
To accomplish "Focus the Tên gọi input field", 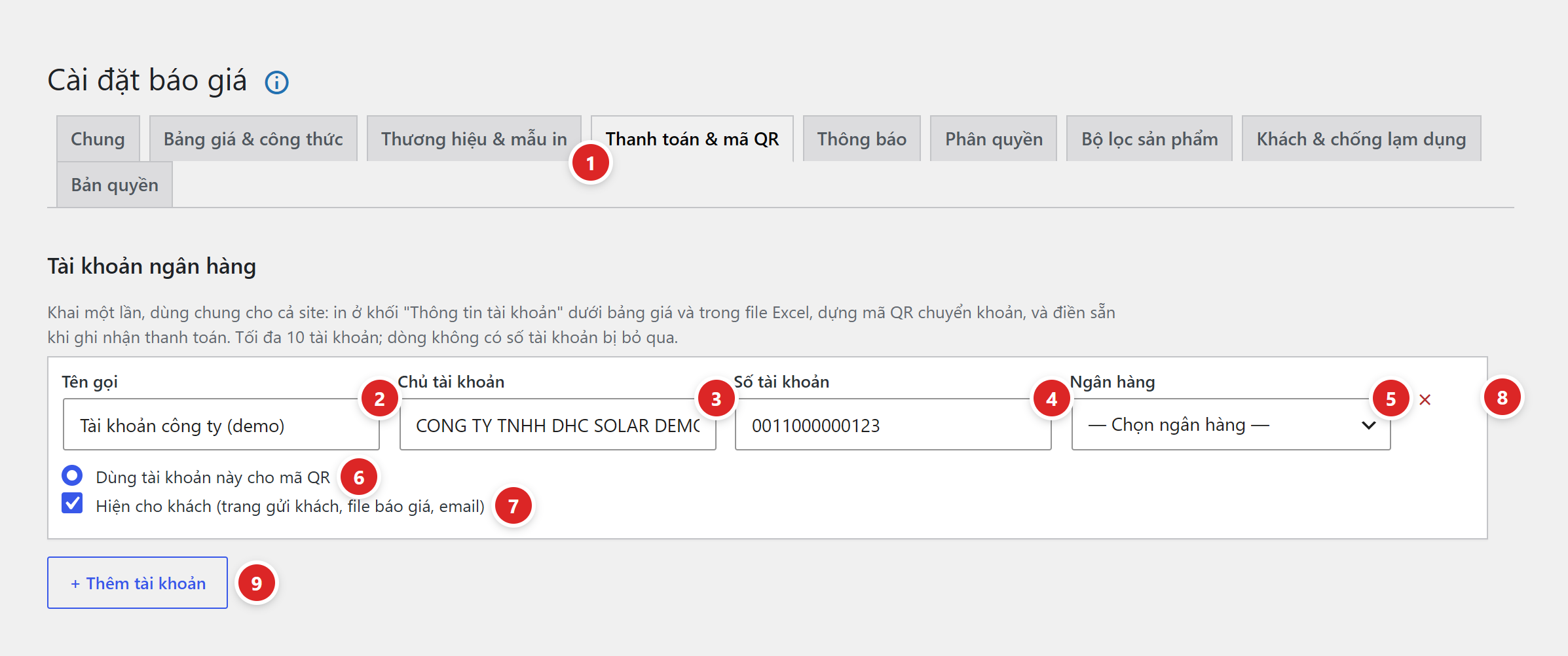I will pos(221,425).
